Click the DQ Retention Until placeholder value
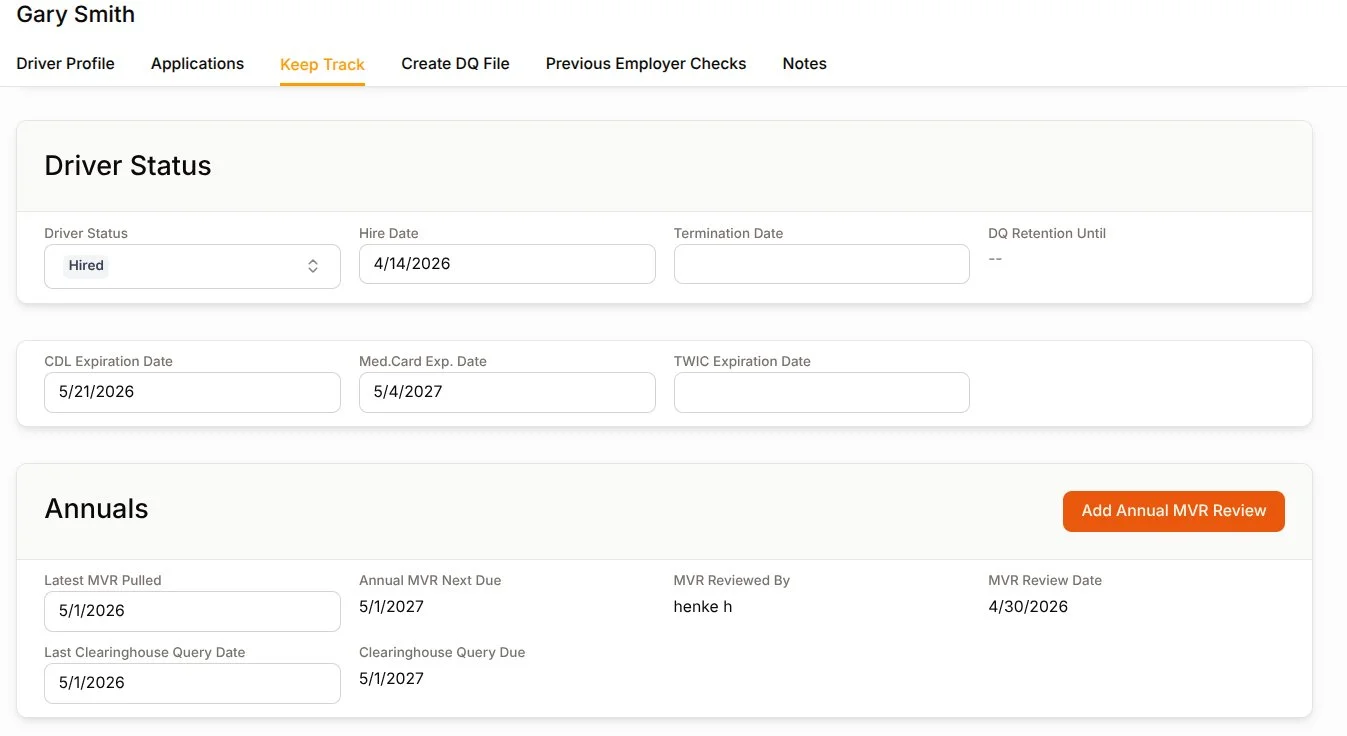 click(995, 258)
